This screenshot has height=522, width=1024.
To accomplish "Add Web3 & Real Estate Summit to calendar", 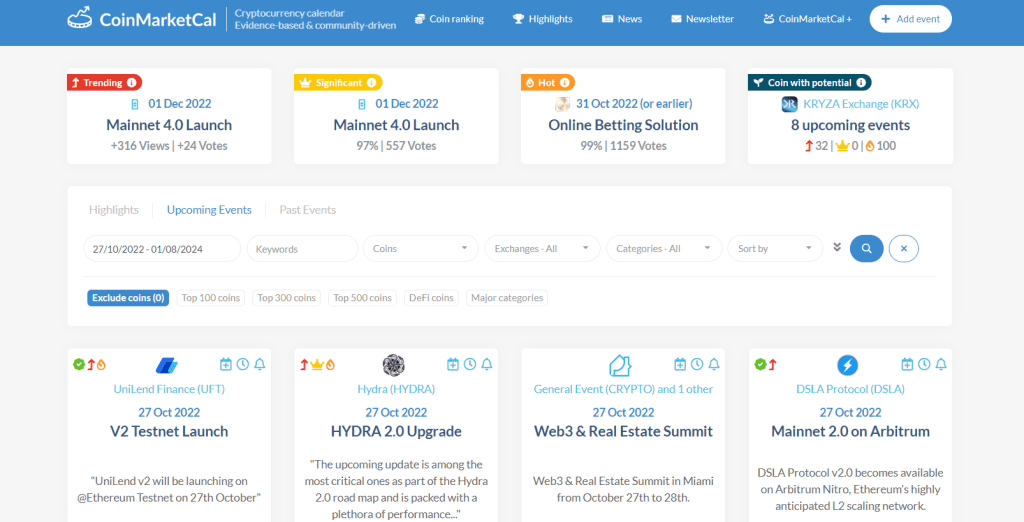I will [x=680, y=364].
